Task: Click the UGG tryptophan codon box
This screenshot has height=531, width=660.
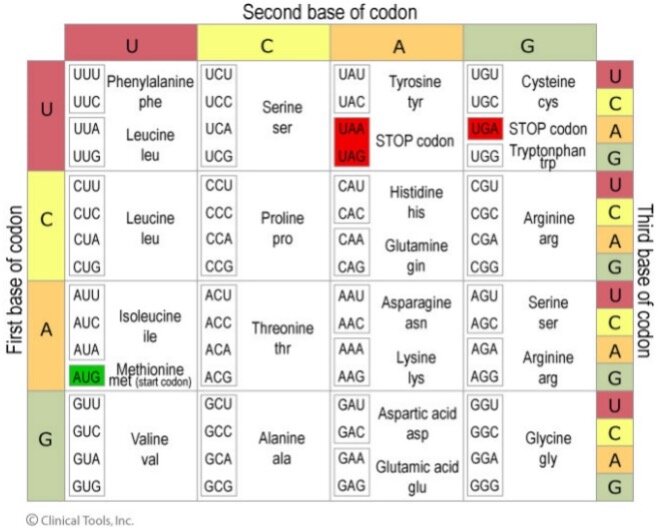Action: coord(484,157)
